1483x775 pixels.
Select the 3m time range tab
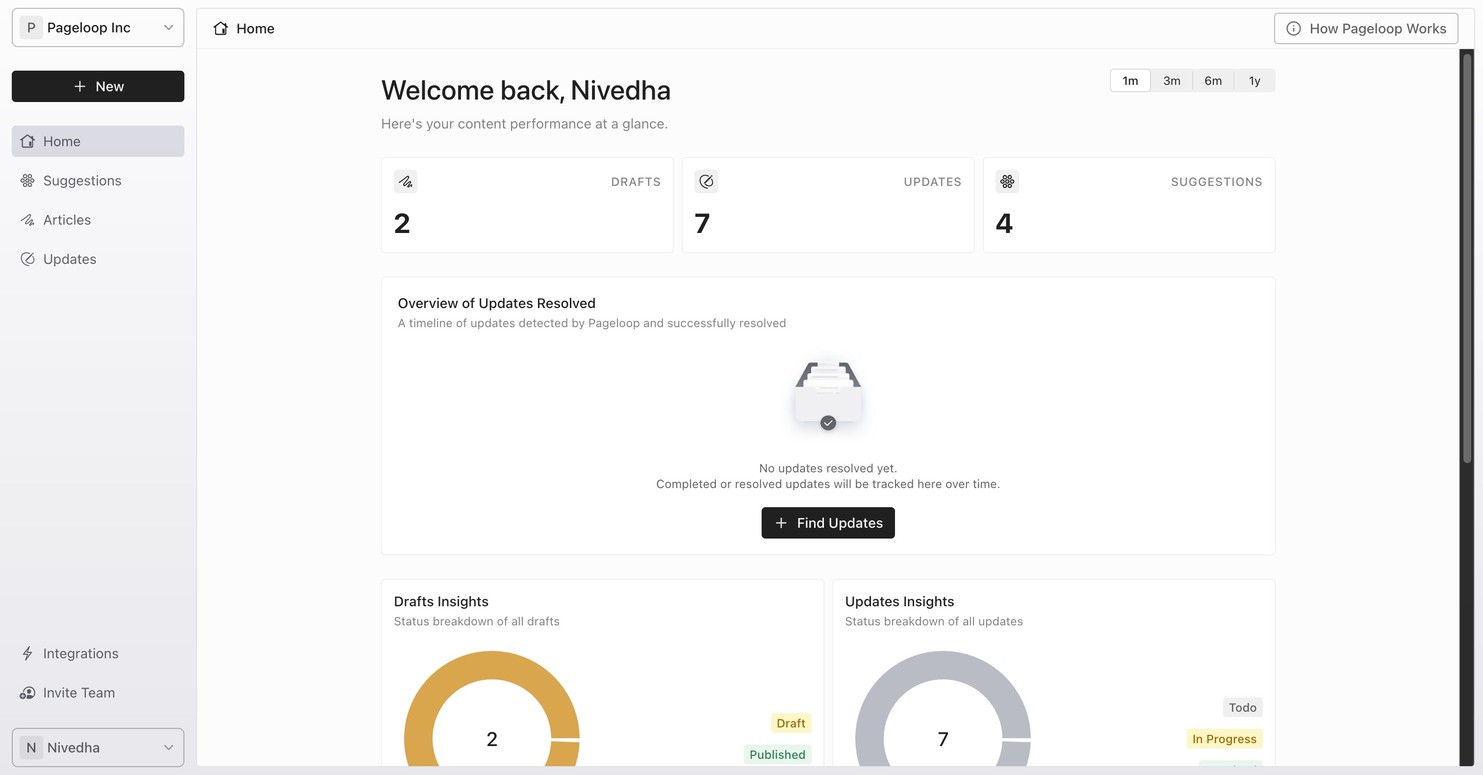(x=1172, y=81)
